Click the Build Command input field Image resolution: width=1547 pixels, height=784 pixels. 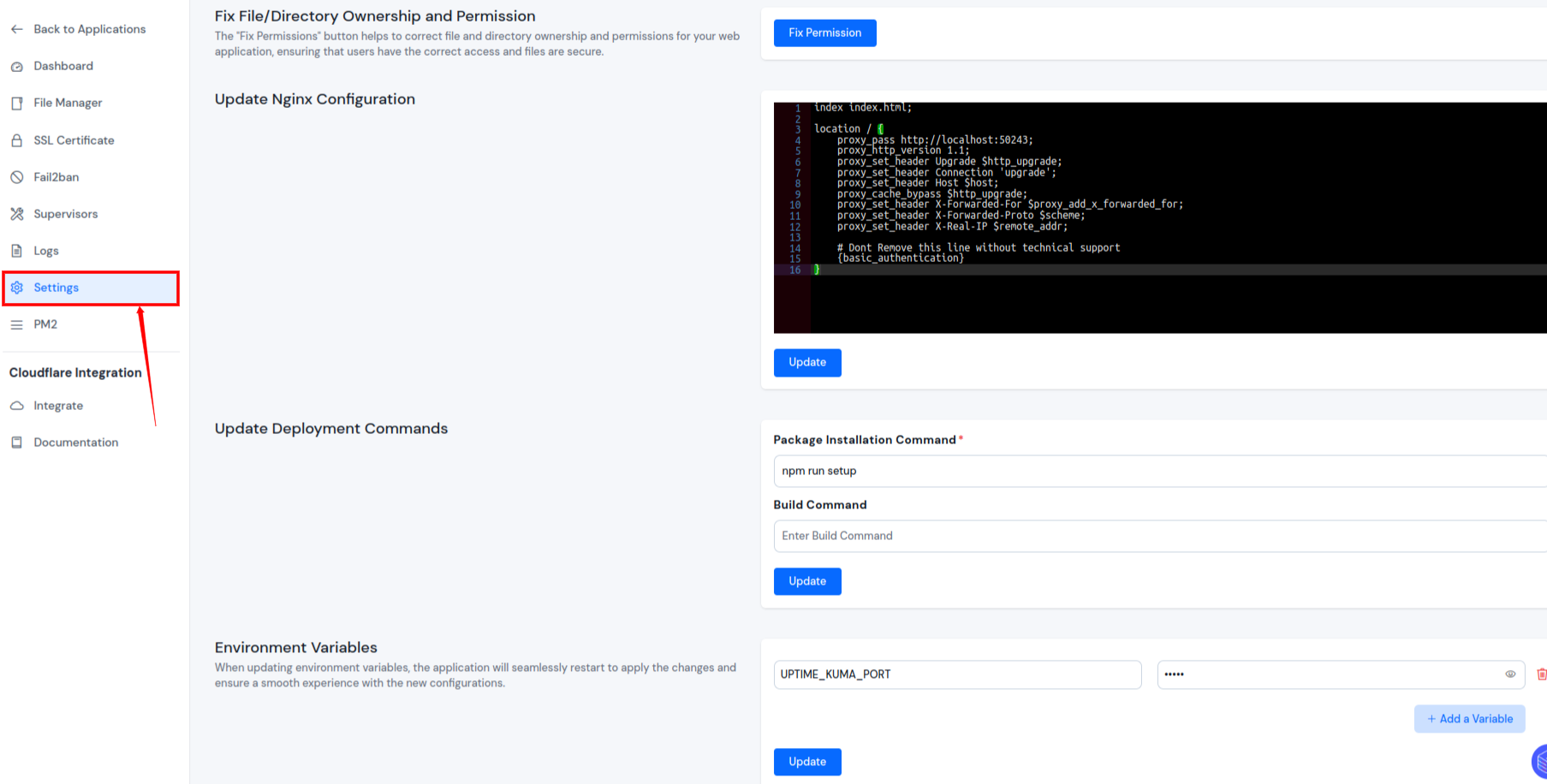click(x=1027, y=535)
